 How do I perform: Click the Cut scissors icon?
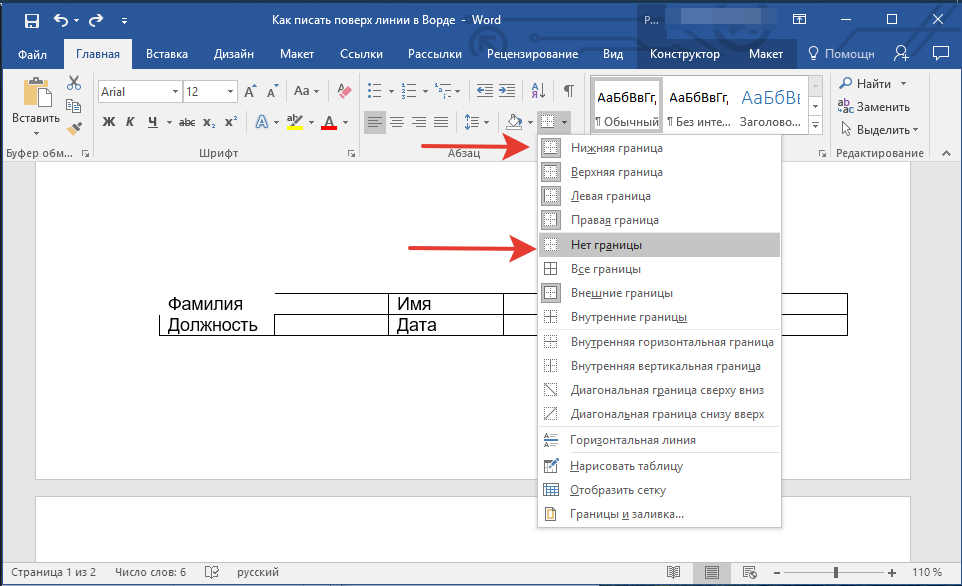pyautogui.click(x=74, y=84)
